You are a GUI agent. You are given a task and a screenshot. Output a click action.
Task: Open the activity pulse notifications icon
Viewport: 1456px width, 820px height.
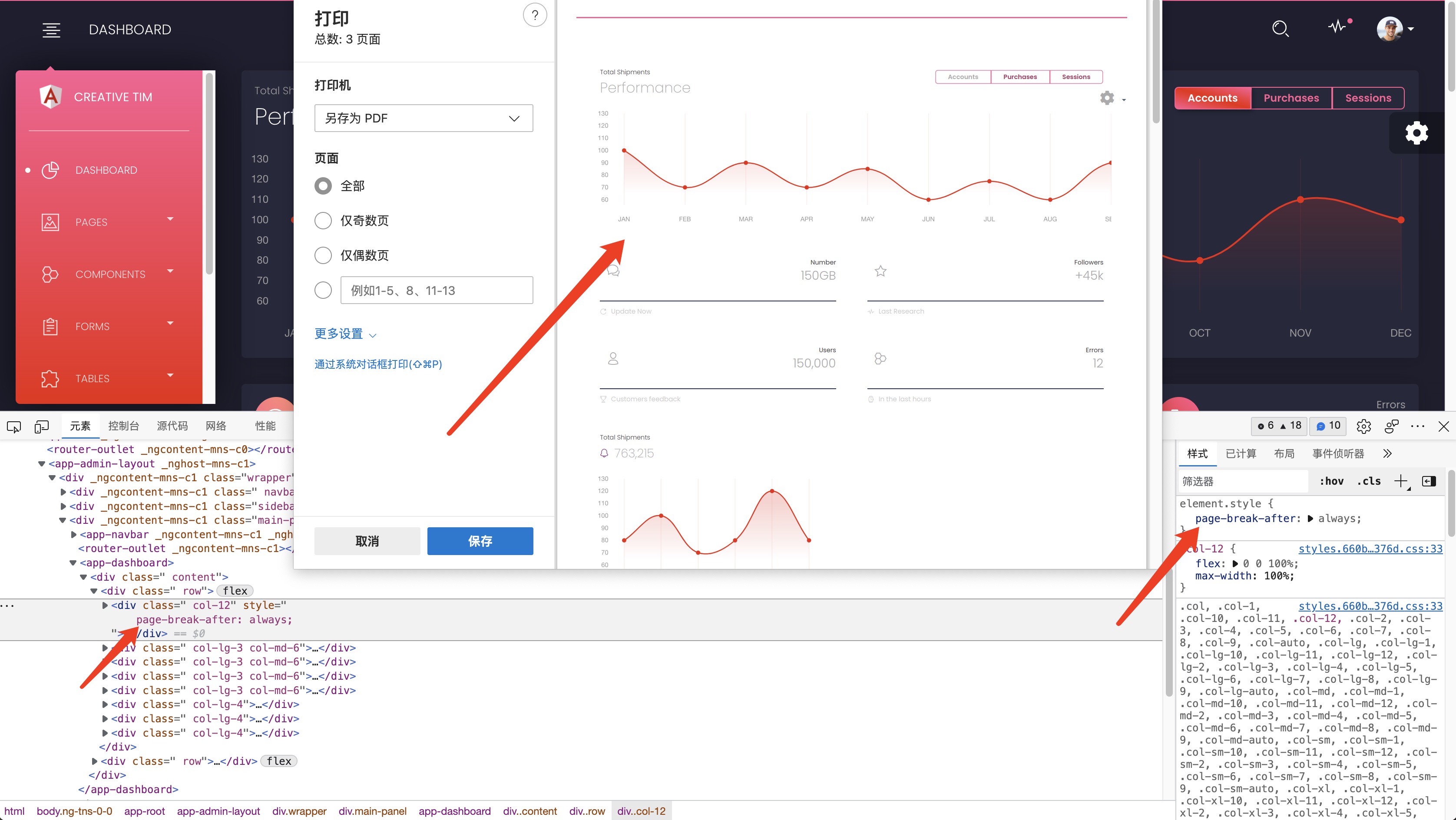[x=1338, y=26]
